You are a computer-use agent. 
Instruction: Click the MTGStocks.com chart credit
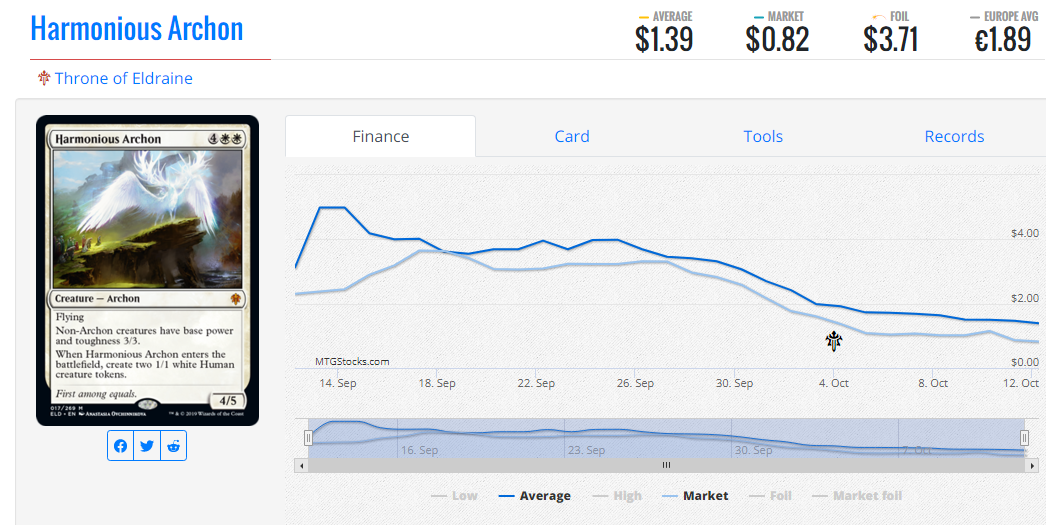pos(352,362)
